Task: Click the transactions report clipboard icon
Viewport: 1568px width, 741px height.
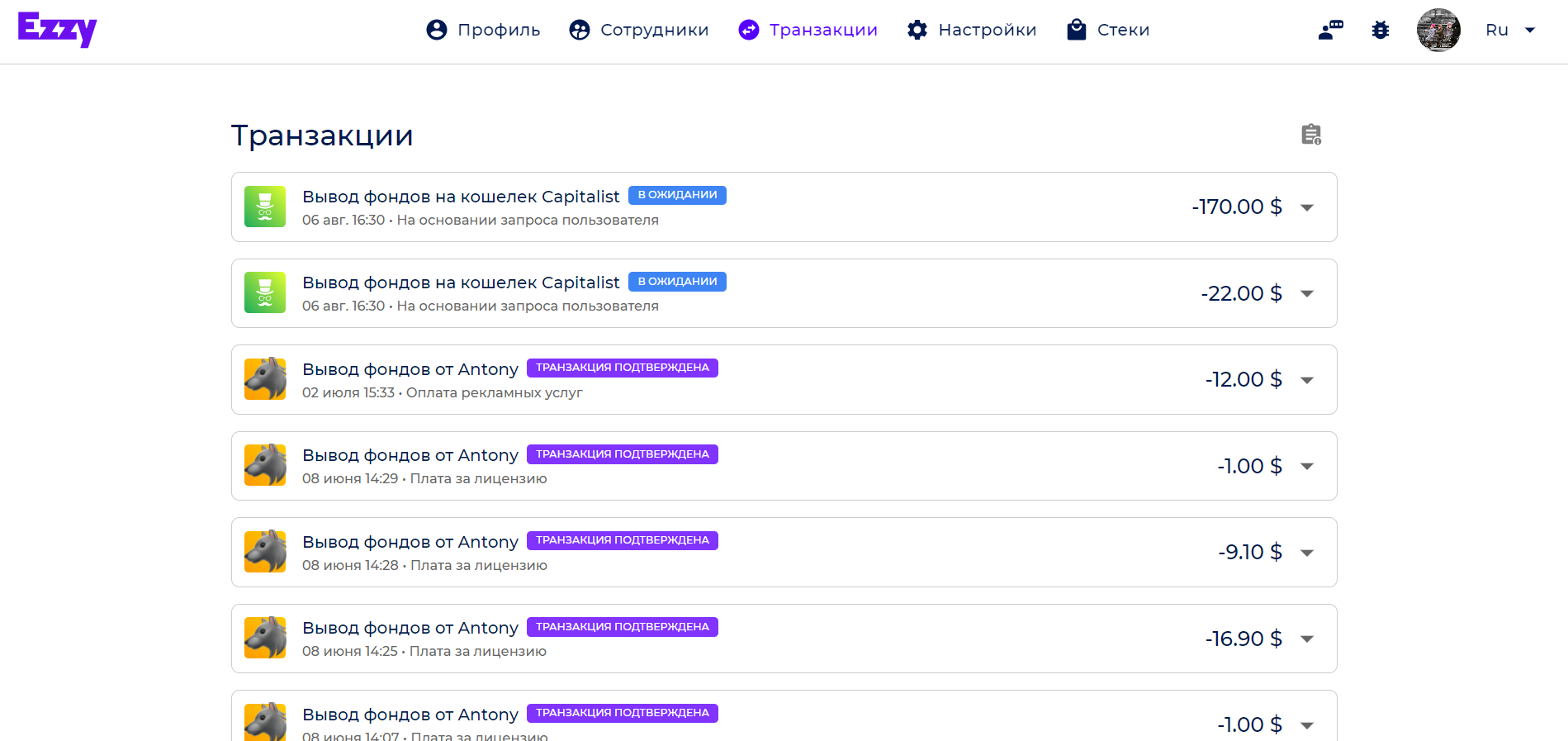Action: pos(1311,134)
